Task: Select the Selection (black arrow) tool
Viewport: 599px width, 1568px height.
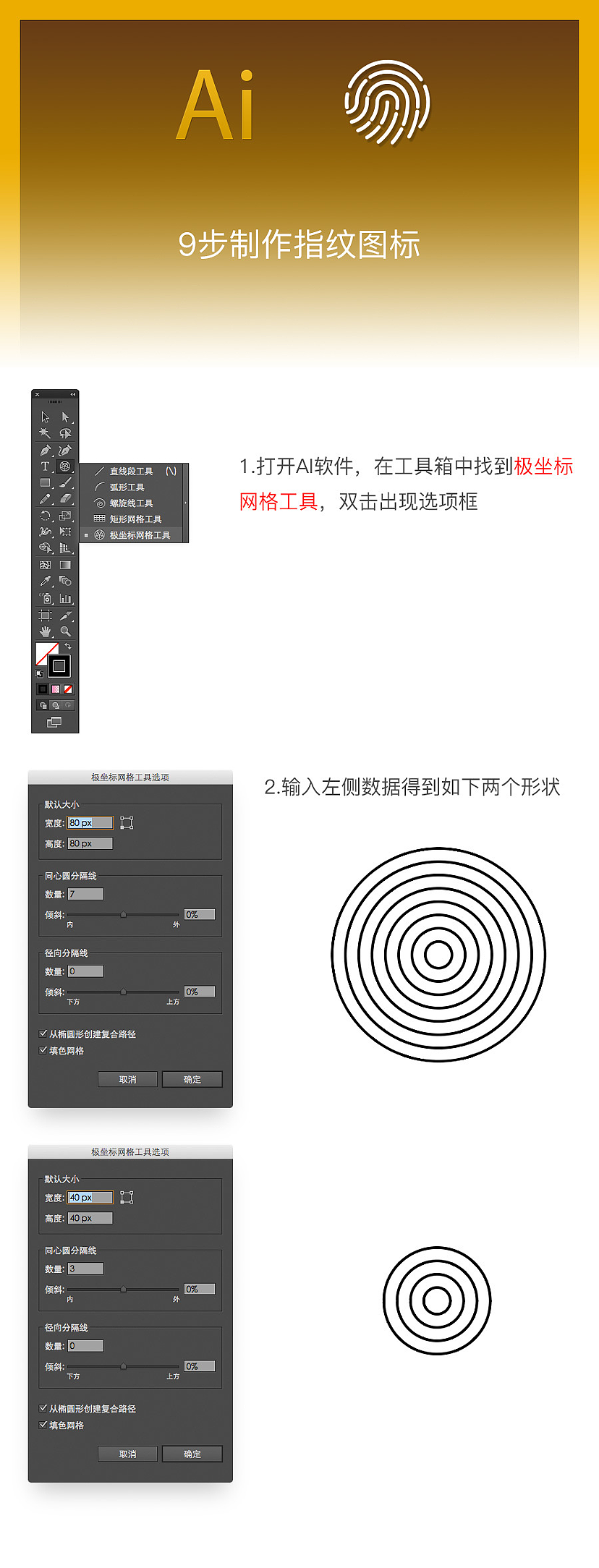Action: point(45,417)
